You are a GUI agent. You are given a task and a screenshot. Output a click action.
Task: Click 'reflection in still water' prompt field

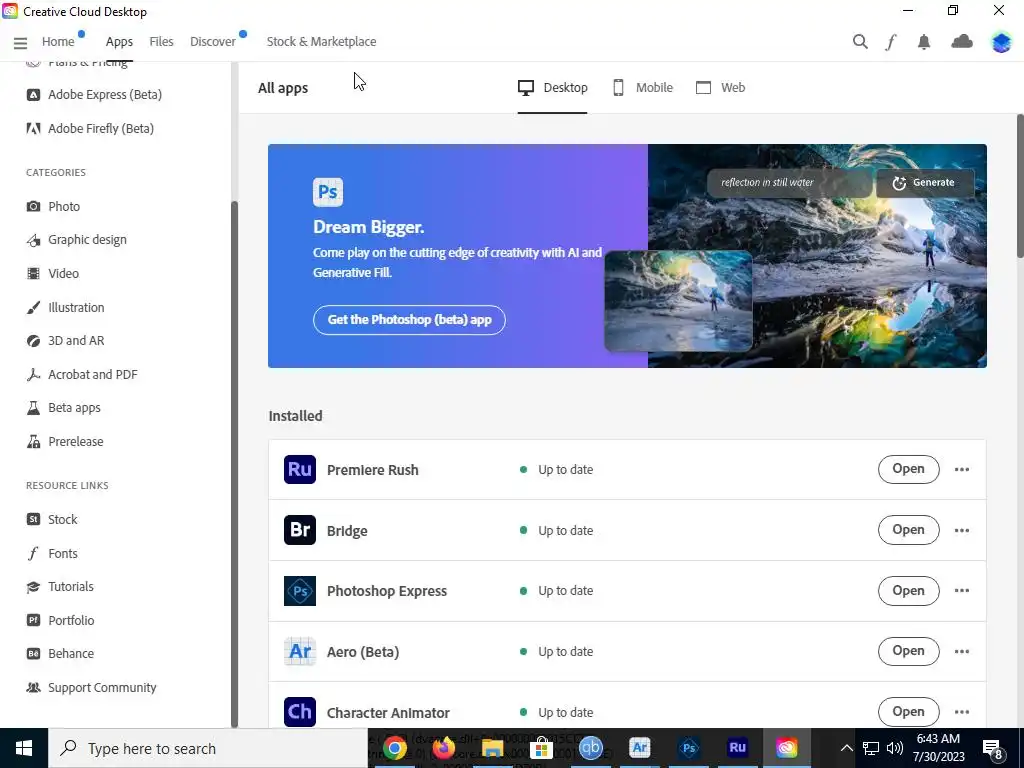tap(790, 183)
